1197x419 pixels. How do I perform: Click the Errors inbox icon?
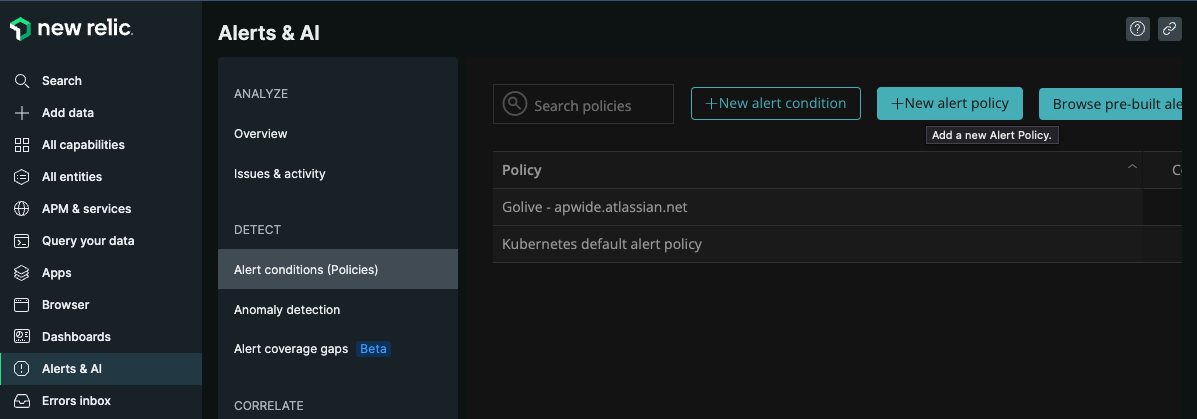(x=22, y=401)
